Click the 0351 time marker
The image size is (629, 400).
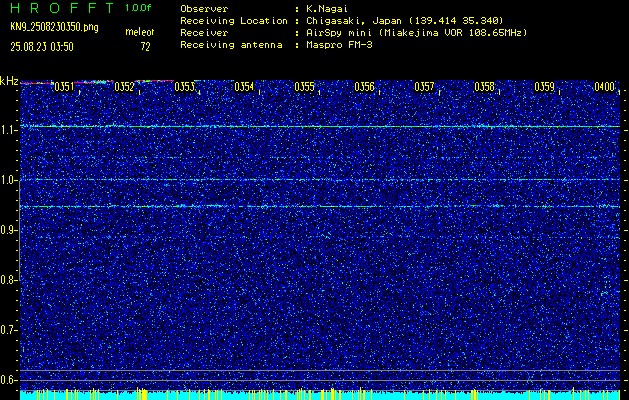[x=64, y=87]
